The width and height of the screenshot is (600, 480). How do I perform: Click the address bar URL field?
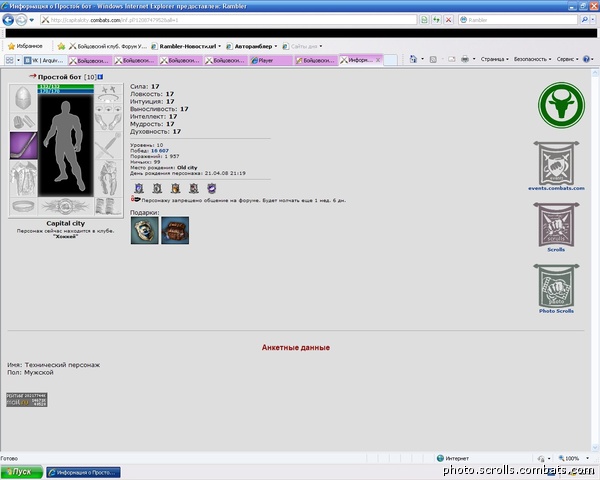228,20
